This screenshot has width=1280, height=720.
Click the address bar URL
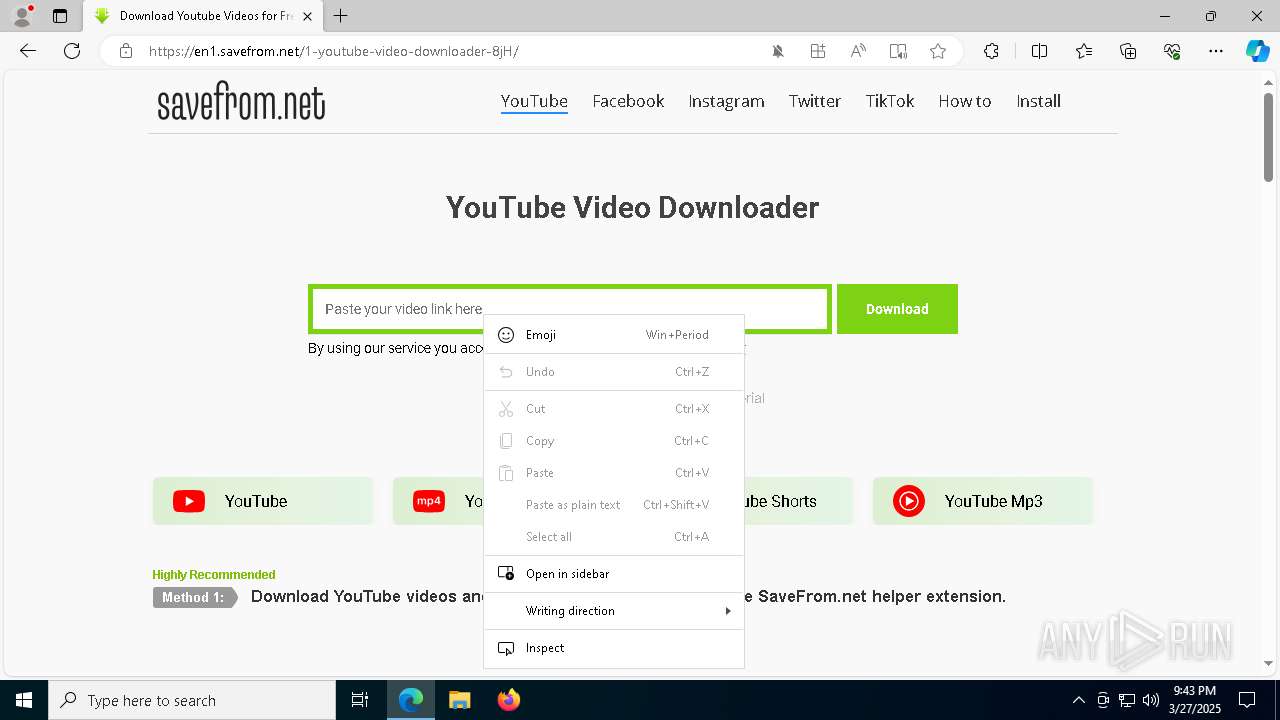click(x=334, y=51)
